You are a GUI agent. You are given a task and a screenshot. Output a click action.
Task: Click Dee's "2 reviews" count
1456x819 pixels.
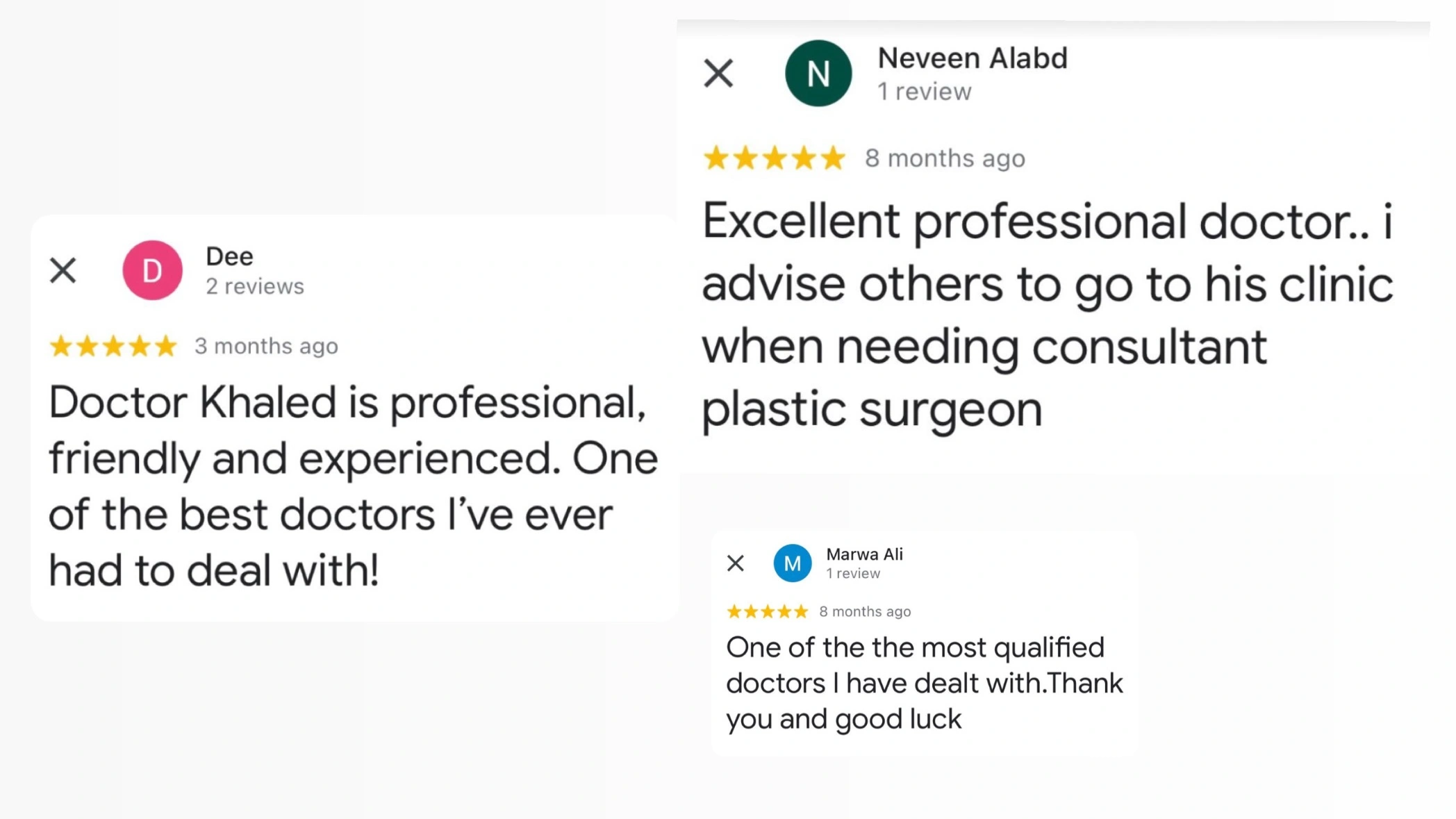pos(255,286)
